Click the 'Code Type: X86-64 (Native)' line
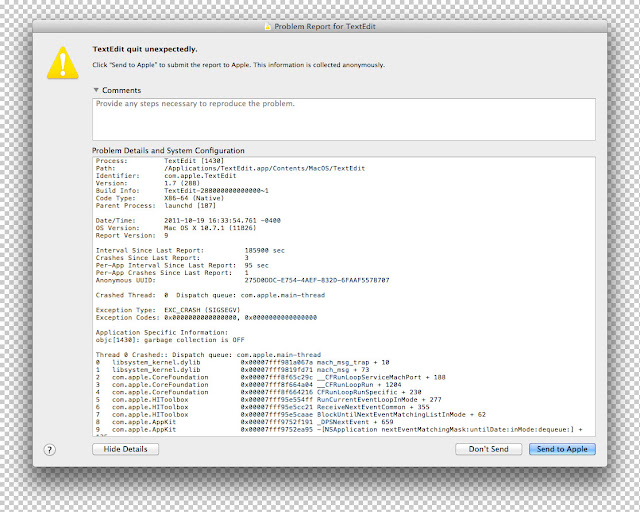The height and width of the screenshot is (512, 640). (x=160, y=198)
